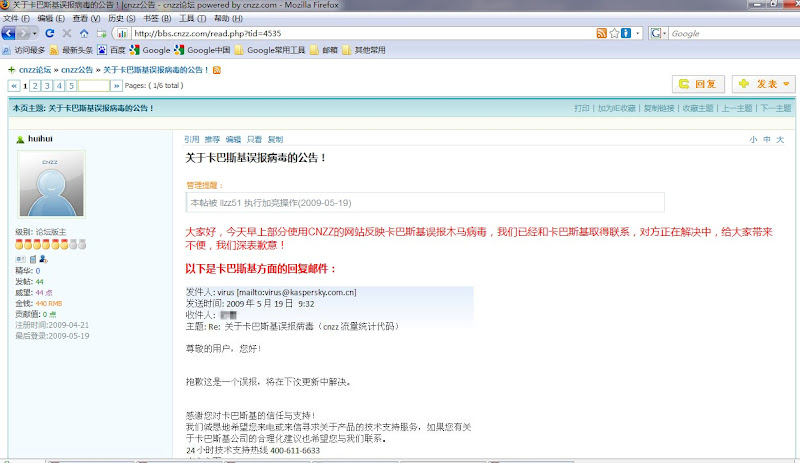Screen dimensions: 800x463
Task: Click the 推荐 recommend link
Action: 212,139
